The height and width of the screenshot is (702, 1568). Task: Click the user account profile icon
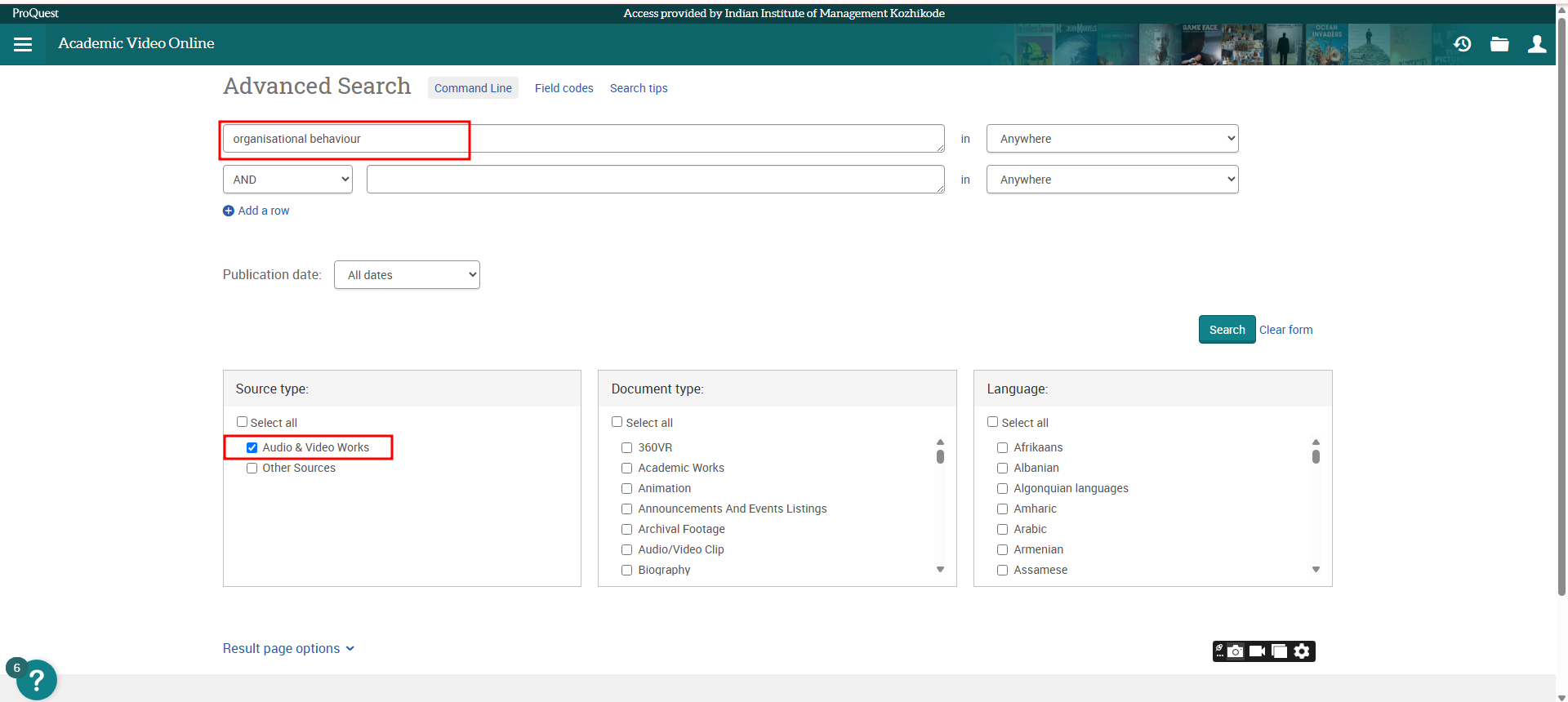point(1536,44)
